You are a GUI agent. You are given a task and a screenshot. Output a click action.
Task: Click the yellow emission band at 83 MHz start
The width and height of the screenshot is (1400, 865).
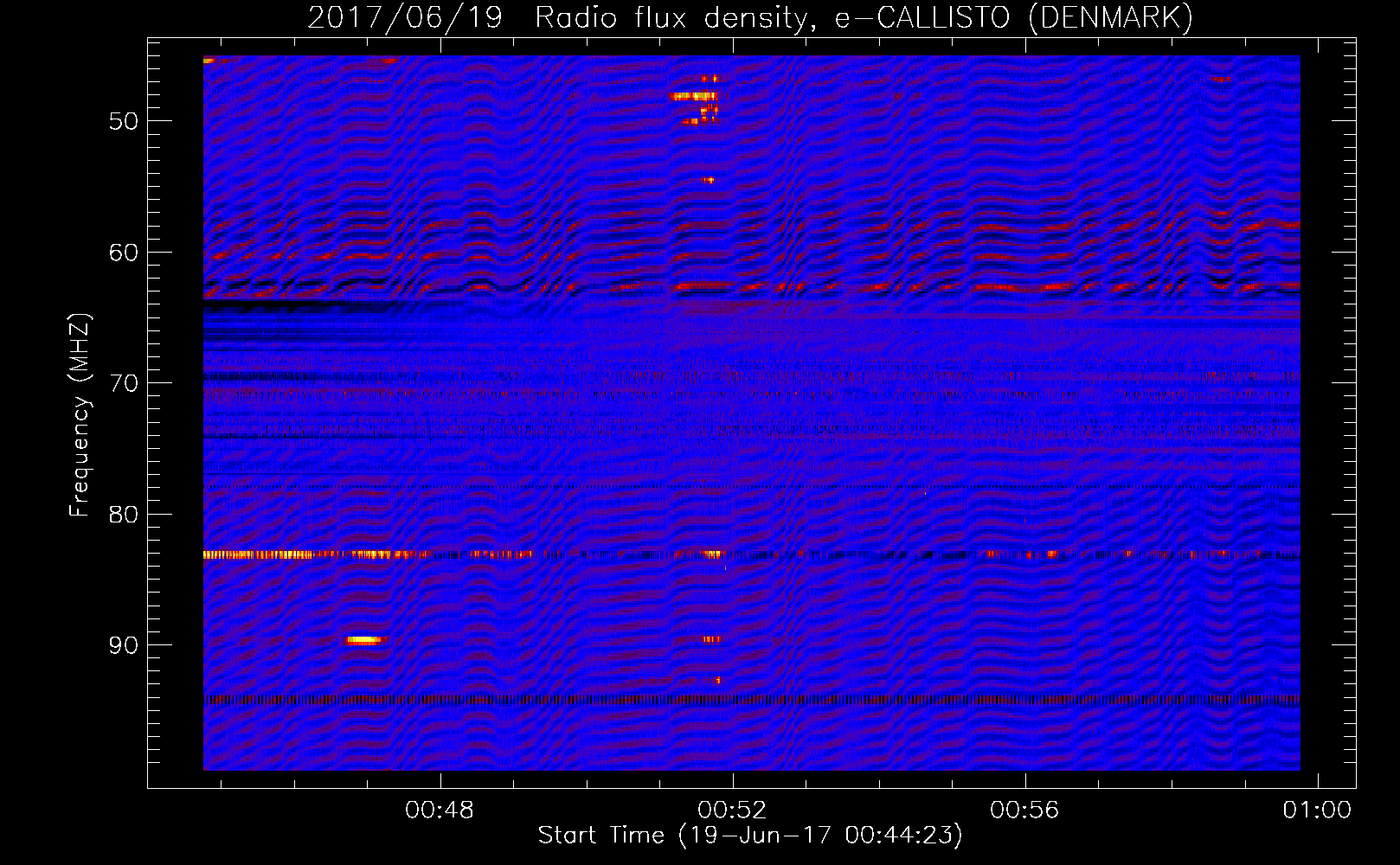tap(258, 554)
